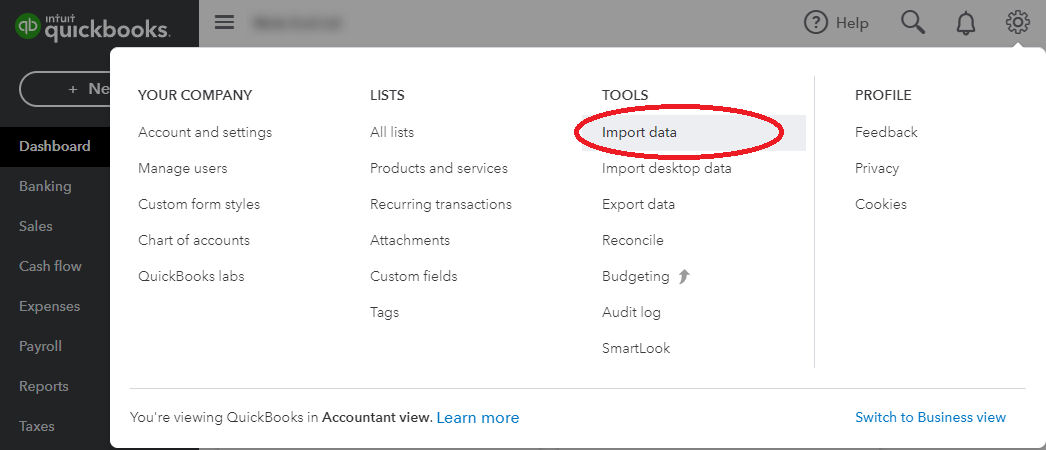
Task: Toggle the hamburger navigation menu
Action: pyautogui.click(x=224, y=22)
